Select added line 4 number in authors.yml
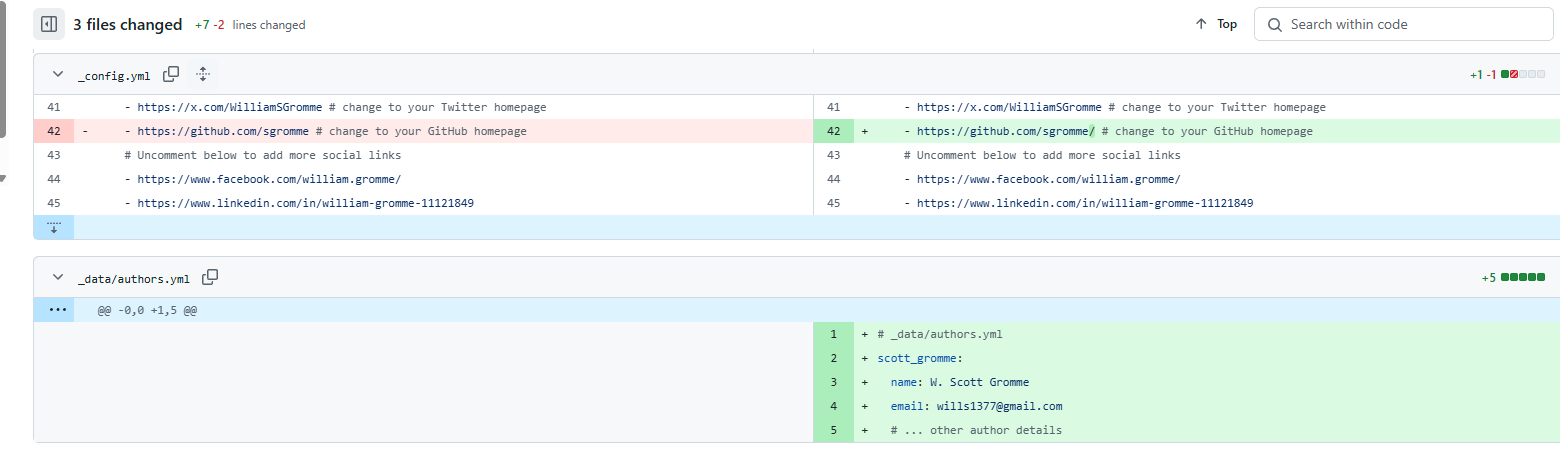Image resolution: width=1560 pixels, height=457 pixels. coord(833,406)
